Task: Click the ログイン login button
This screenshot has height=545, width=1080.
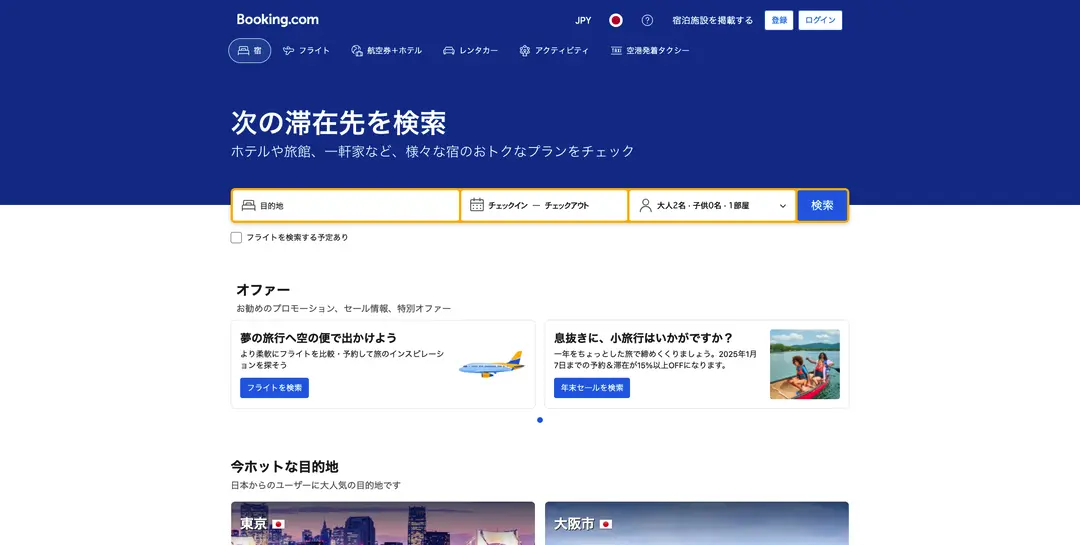Action: (x=820, y=20)
